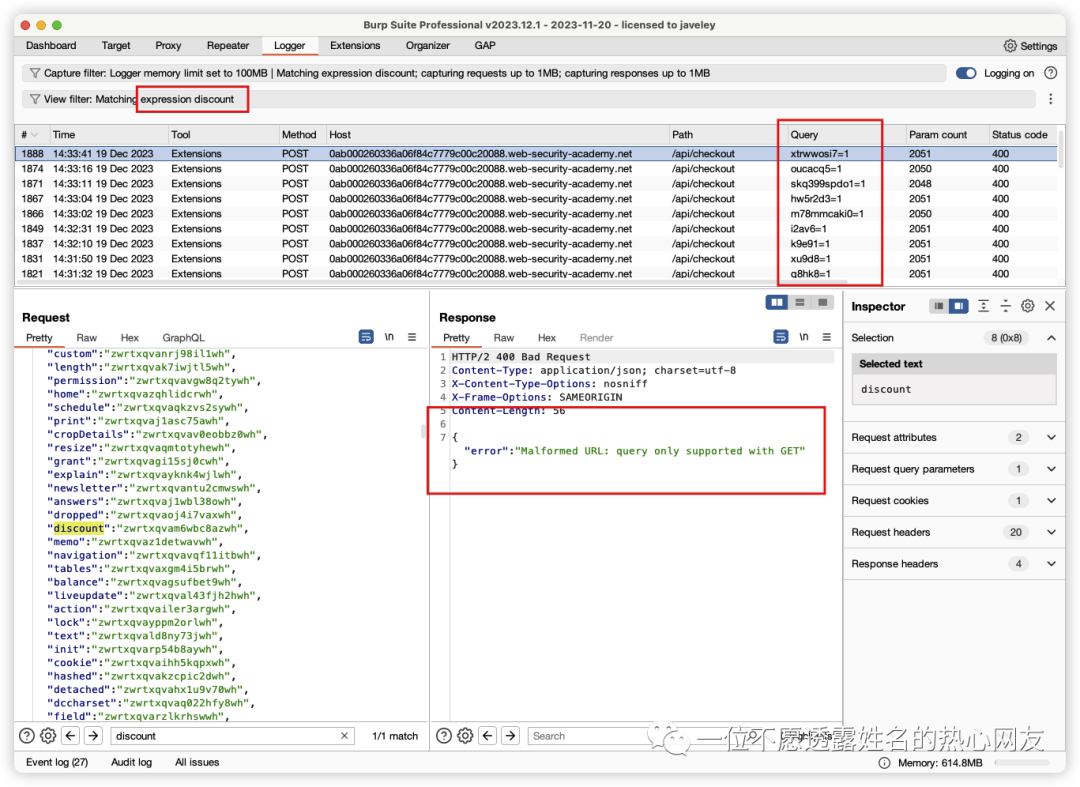Switch Request view to Hex

[x=129, y=338]
